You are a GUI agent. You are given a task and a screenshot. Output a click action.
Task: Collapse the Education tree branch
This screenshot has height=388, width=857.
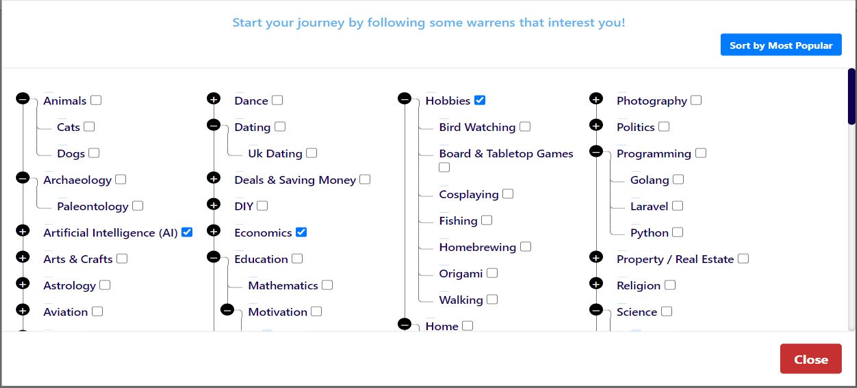pyautogui.click(x=214, y=257)
